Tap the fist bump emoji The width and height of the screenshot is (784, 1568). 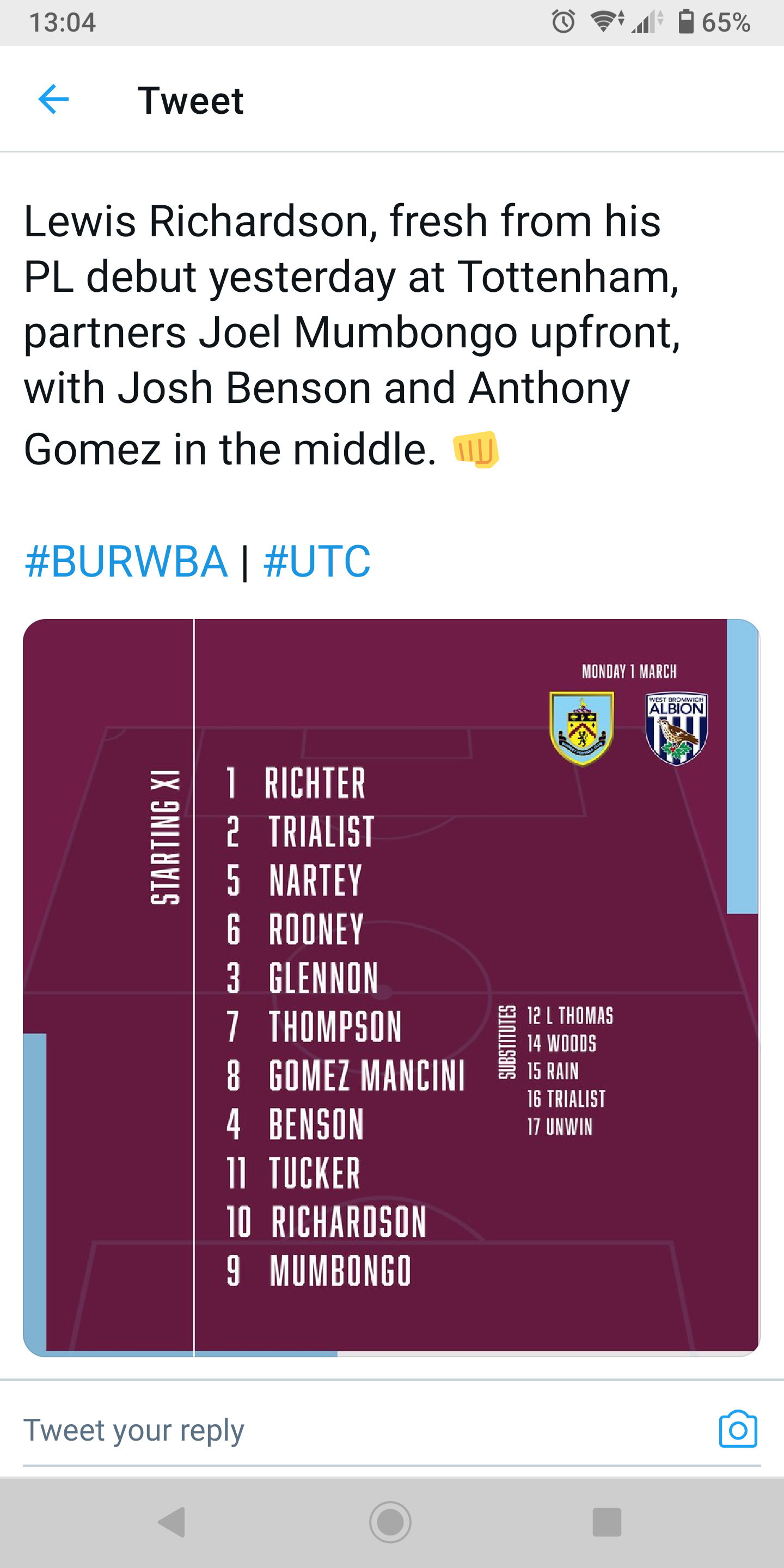(475, 450)
